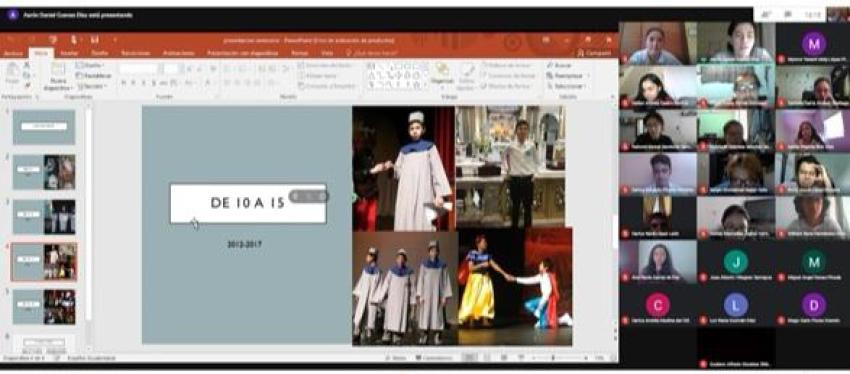This screenshot has width=850, height=374.
Task: Click the Restablecer slide icon
Action: 93,76
